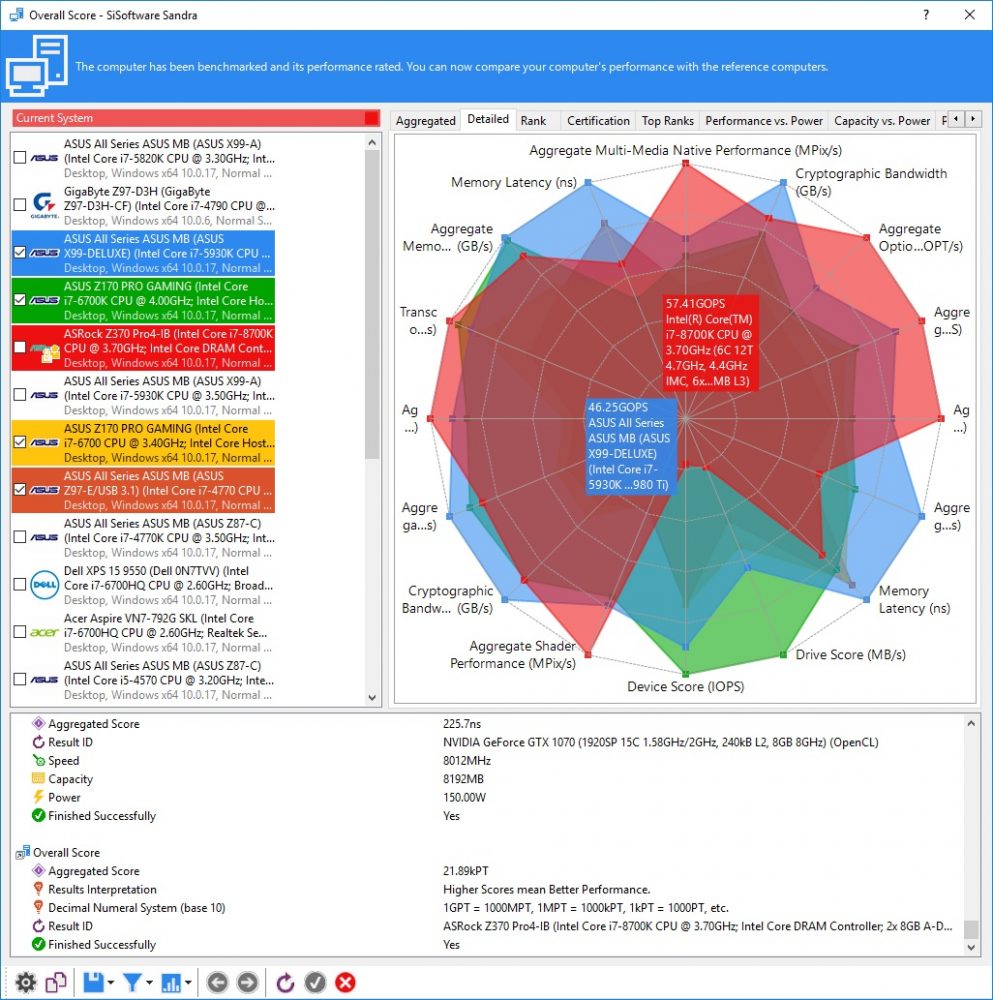Screen dimensions: 993x1000
Task: Check the Dell XPS 15 9550 checkbox
Action: pos(20,584)
